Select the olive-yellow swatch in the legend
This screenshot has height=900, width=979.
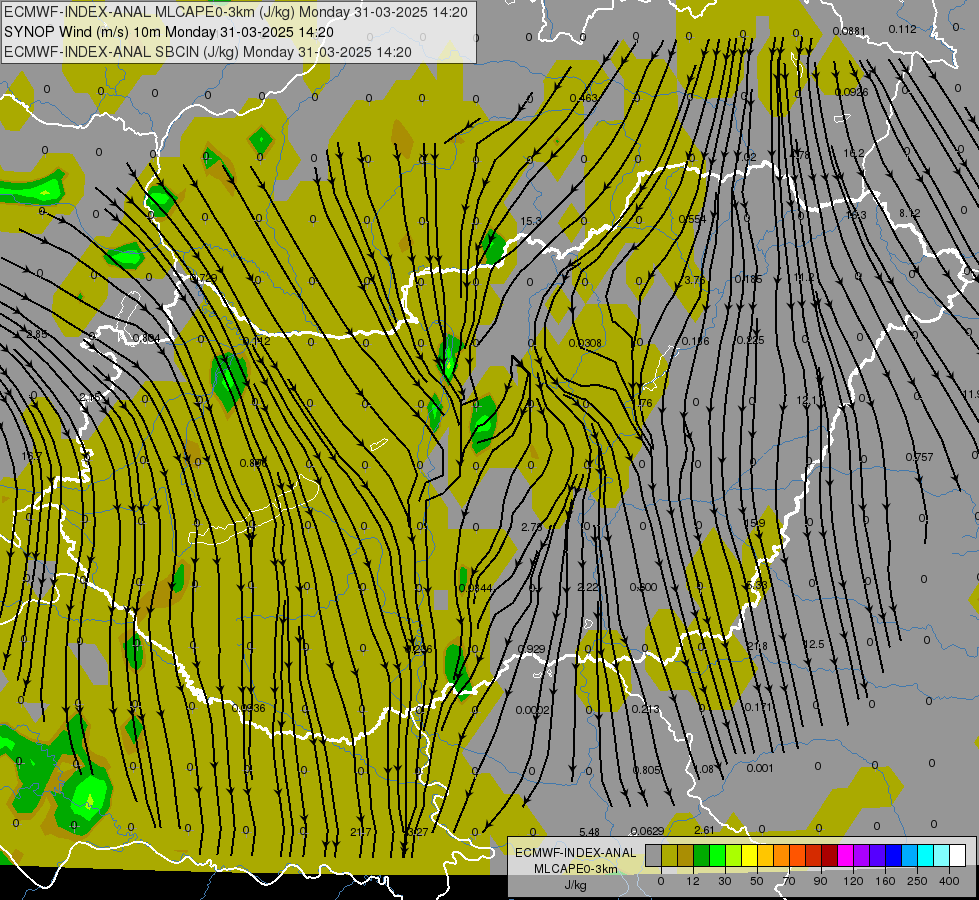[x=669, y=855]
